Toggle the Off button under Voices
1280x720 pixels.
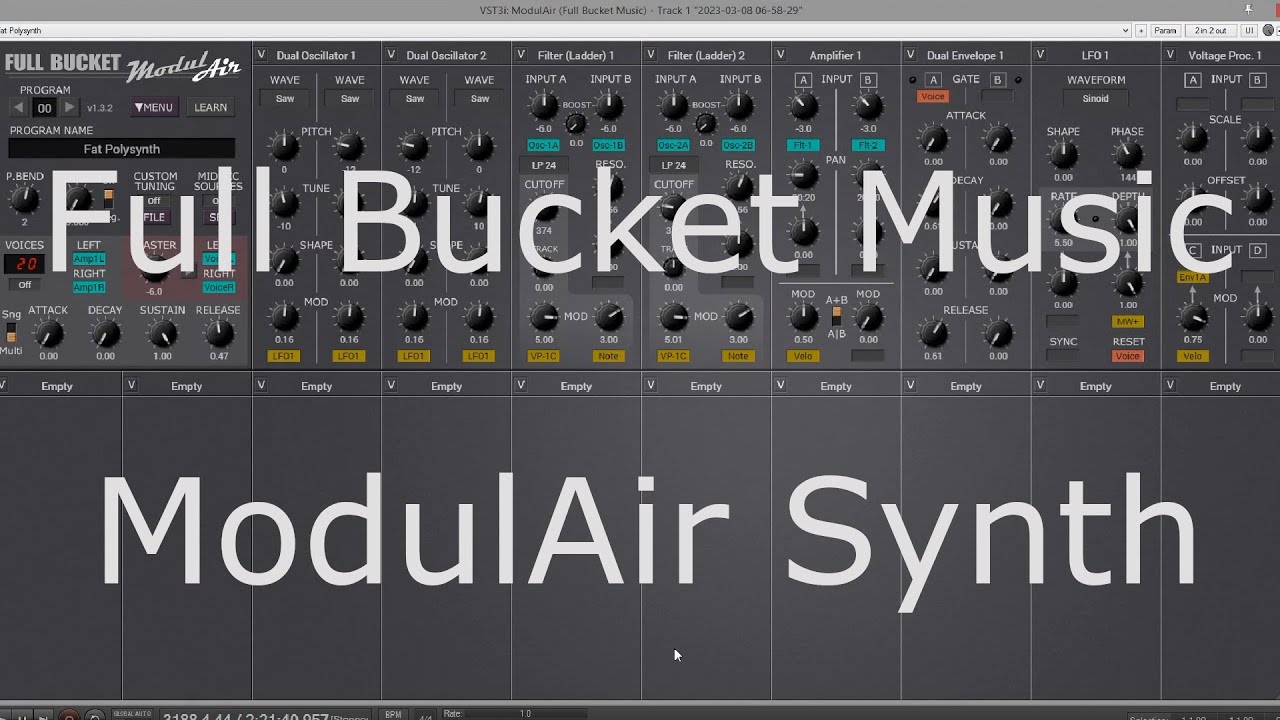[x=24, y=285]
